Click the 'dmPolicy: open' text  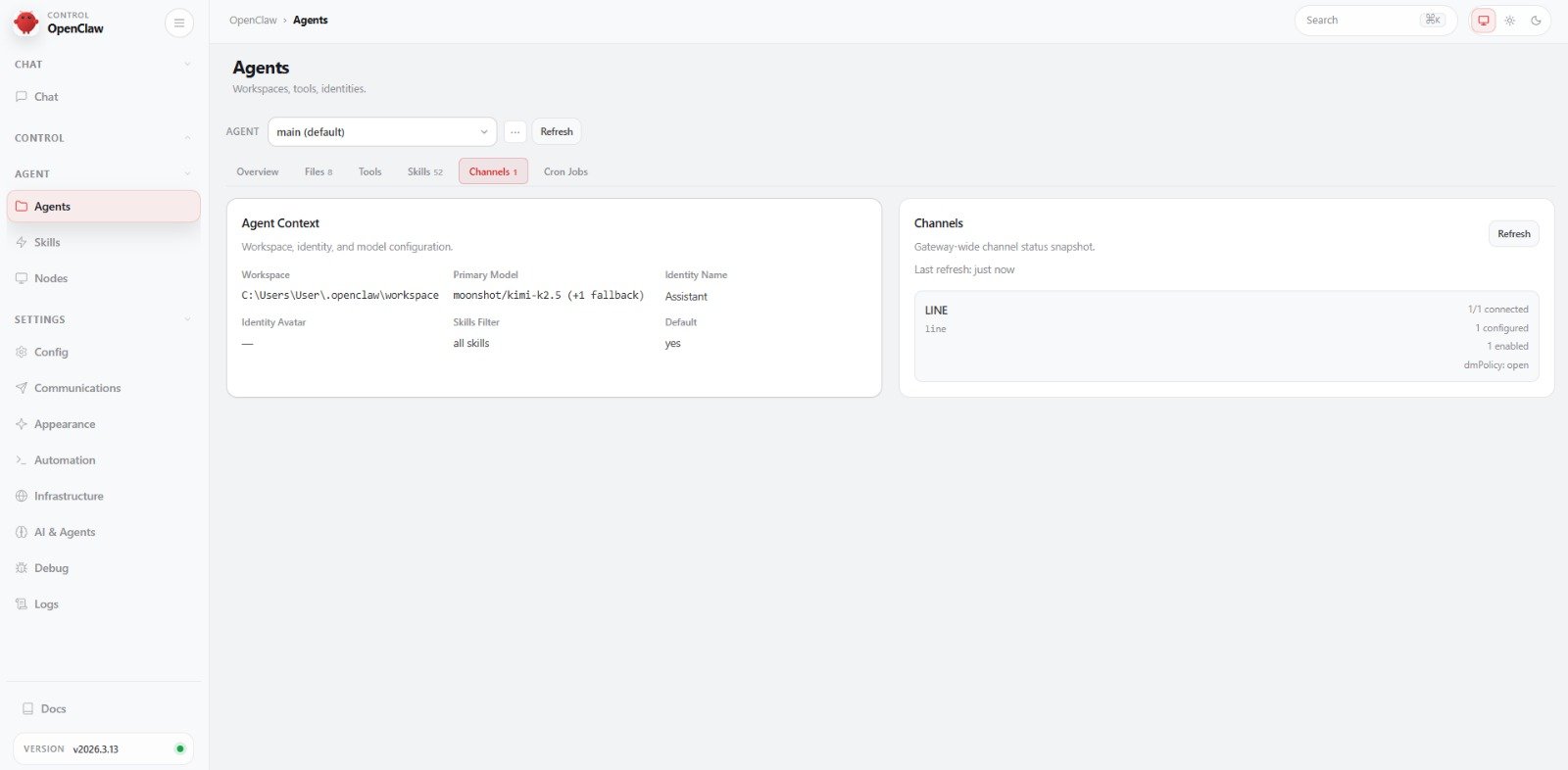tap(1496, 365)
